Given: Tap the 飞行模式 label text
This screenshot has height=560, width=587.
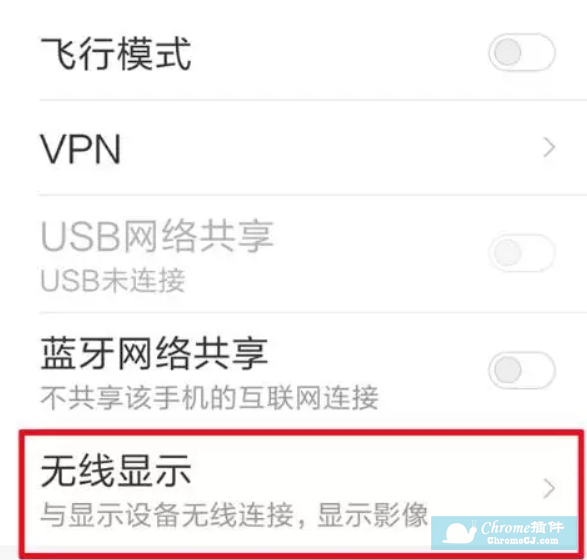Looking at the screenshot, I should [116, 54].
